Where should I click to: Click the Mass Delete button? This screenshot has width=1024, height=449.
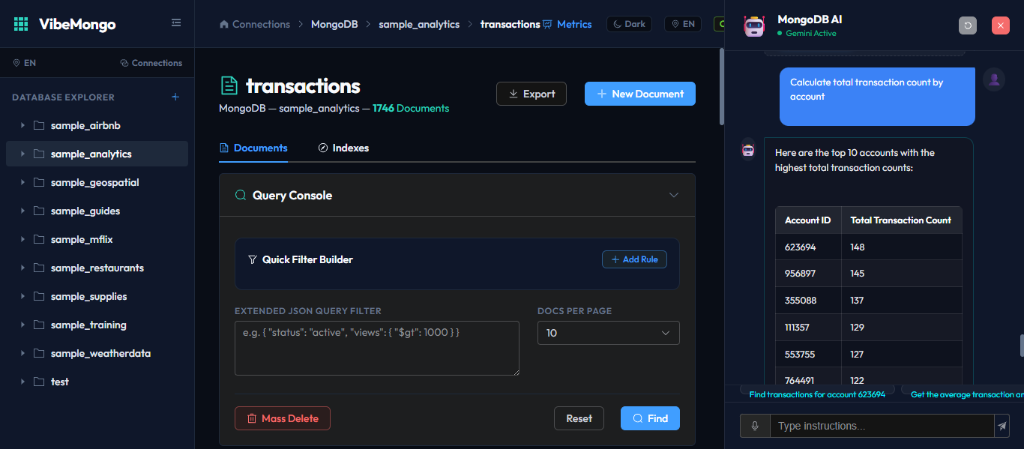coord(283,418)
